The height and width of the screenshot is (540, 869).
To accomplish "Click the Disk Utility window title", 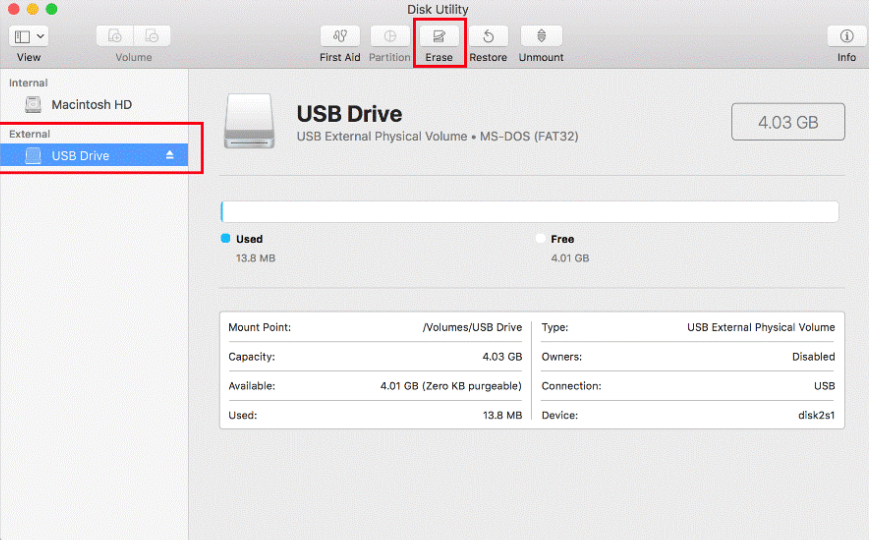I will (438, 9).
